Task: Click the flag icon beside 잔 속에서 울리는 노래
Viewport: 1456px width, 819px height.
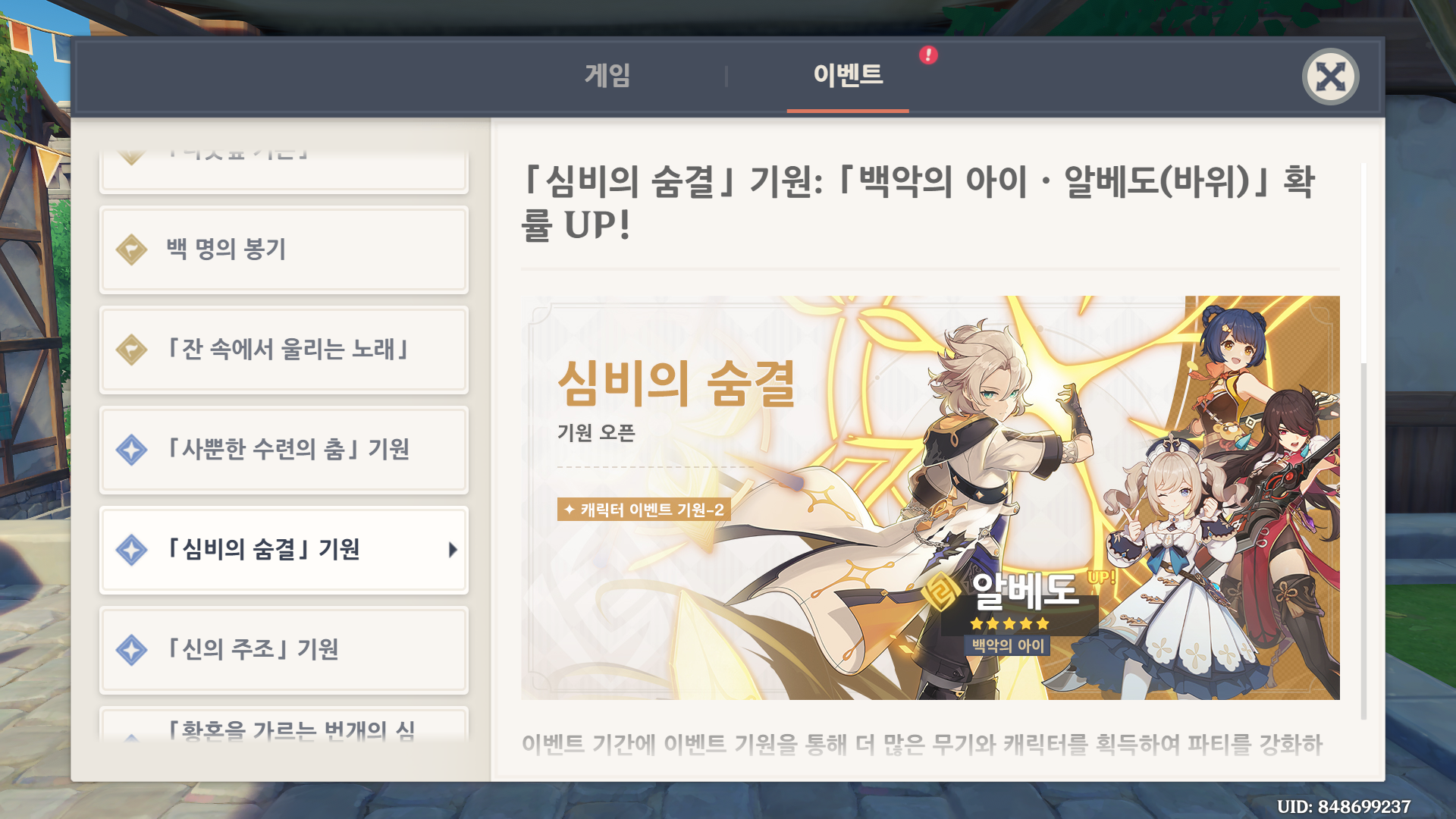Action: tap(132, 350)
